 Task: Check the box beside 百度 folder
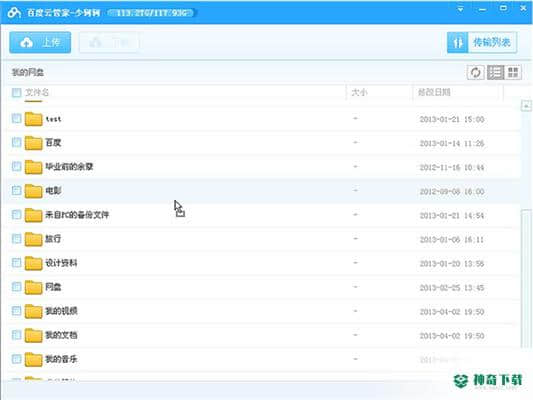click(x=16, y=142)
